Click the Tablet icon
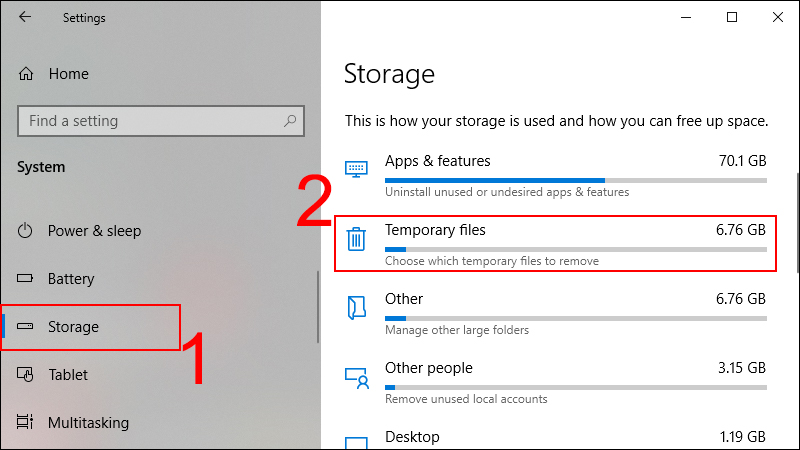 pyautogui.click(x=25, y=374)
